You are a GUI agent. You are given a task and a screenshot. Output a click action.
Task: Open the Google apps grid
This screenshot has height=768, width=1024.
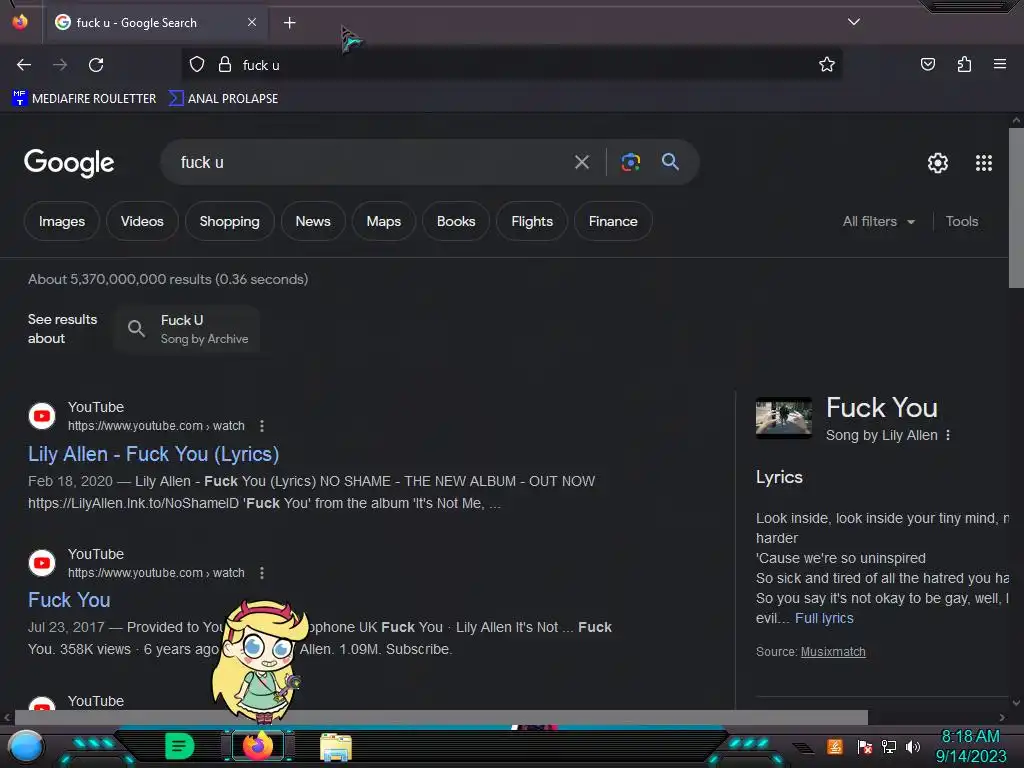[984, 163]
